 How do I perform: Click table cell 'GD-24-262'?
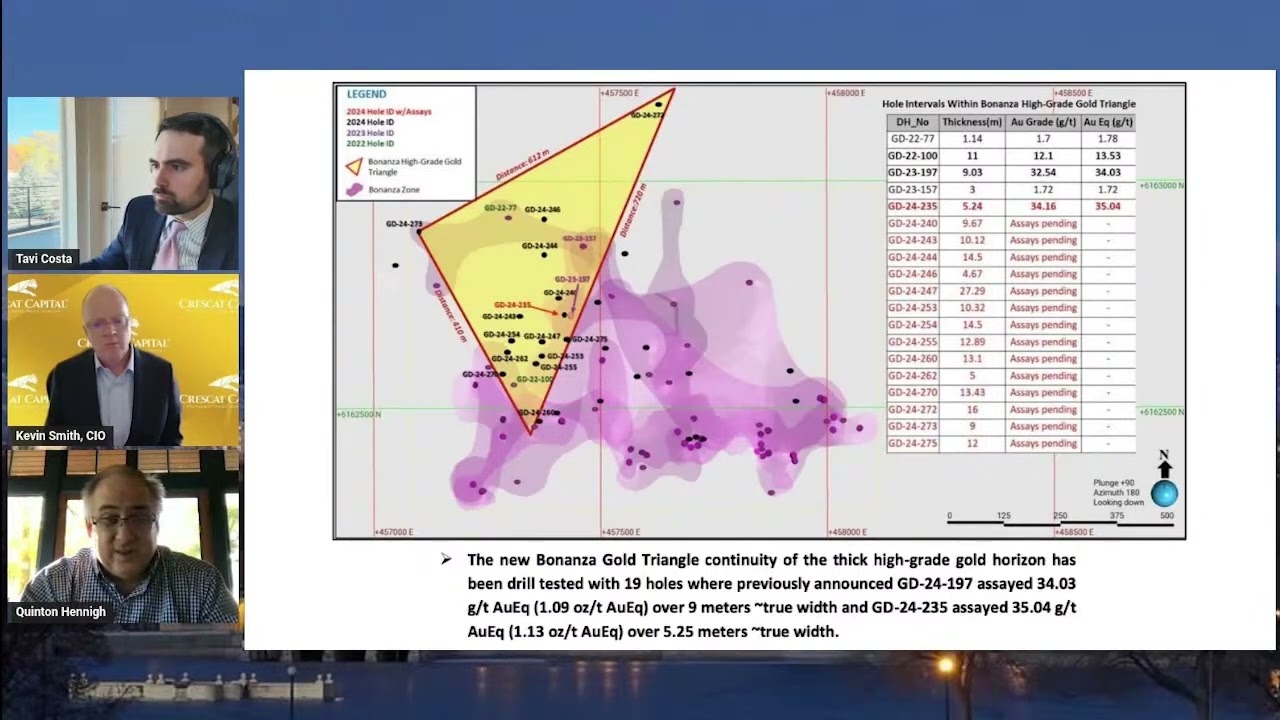(913, 376)
